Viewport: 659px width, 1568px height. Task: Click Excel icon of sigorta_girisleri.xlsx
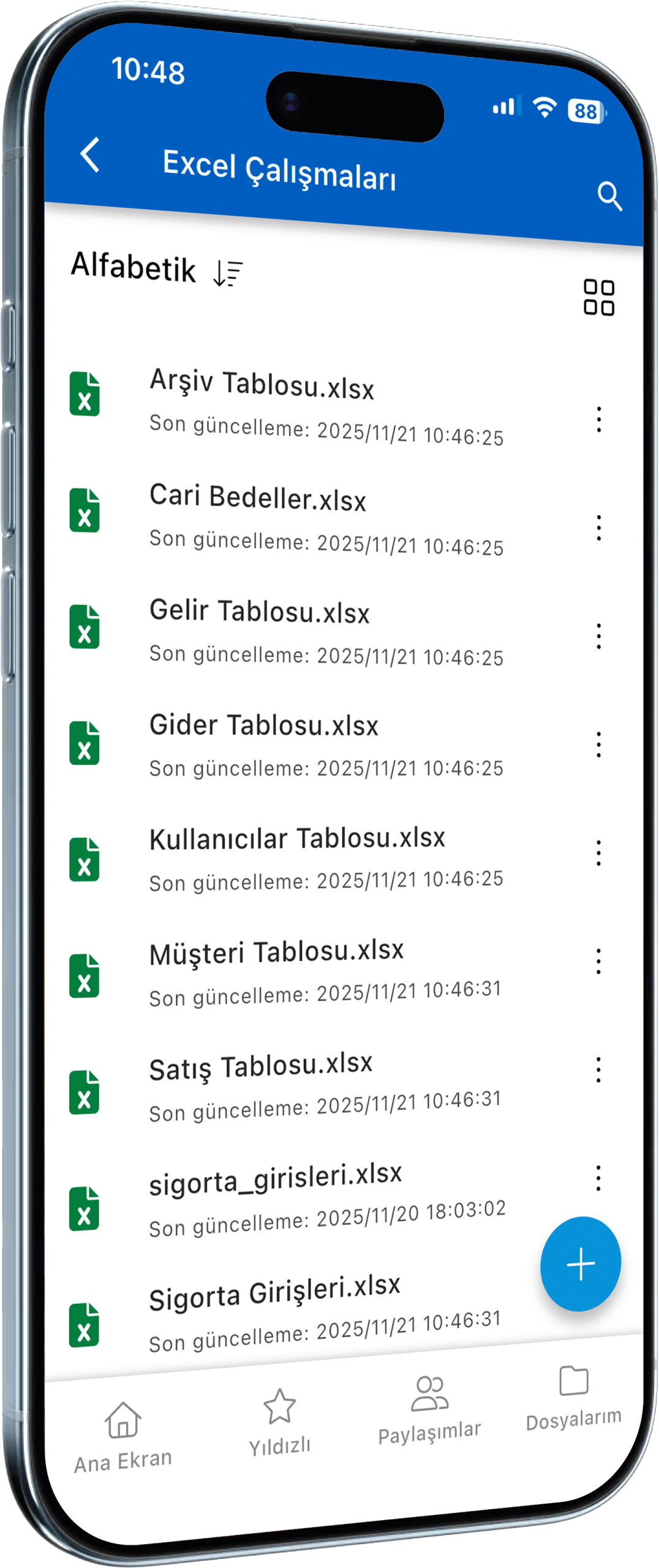click(85, 1208)
